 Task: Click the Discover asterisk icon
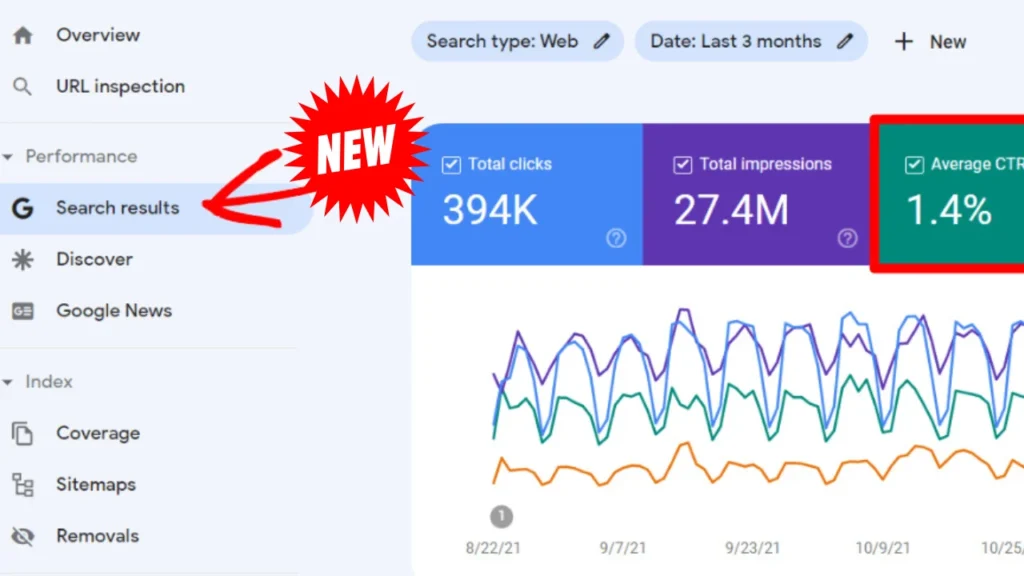pyautogui.click(x=23, y=259)
